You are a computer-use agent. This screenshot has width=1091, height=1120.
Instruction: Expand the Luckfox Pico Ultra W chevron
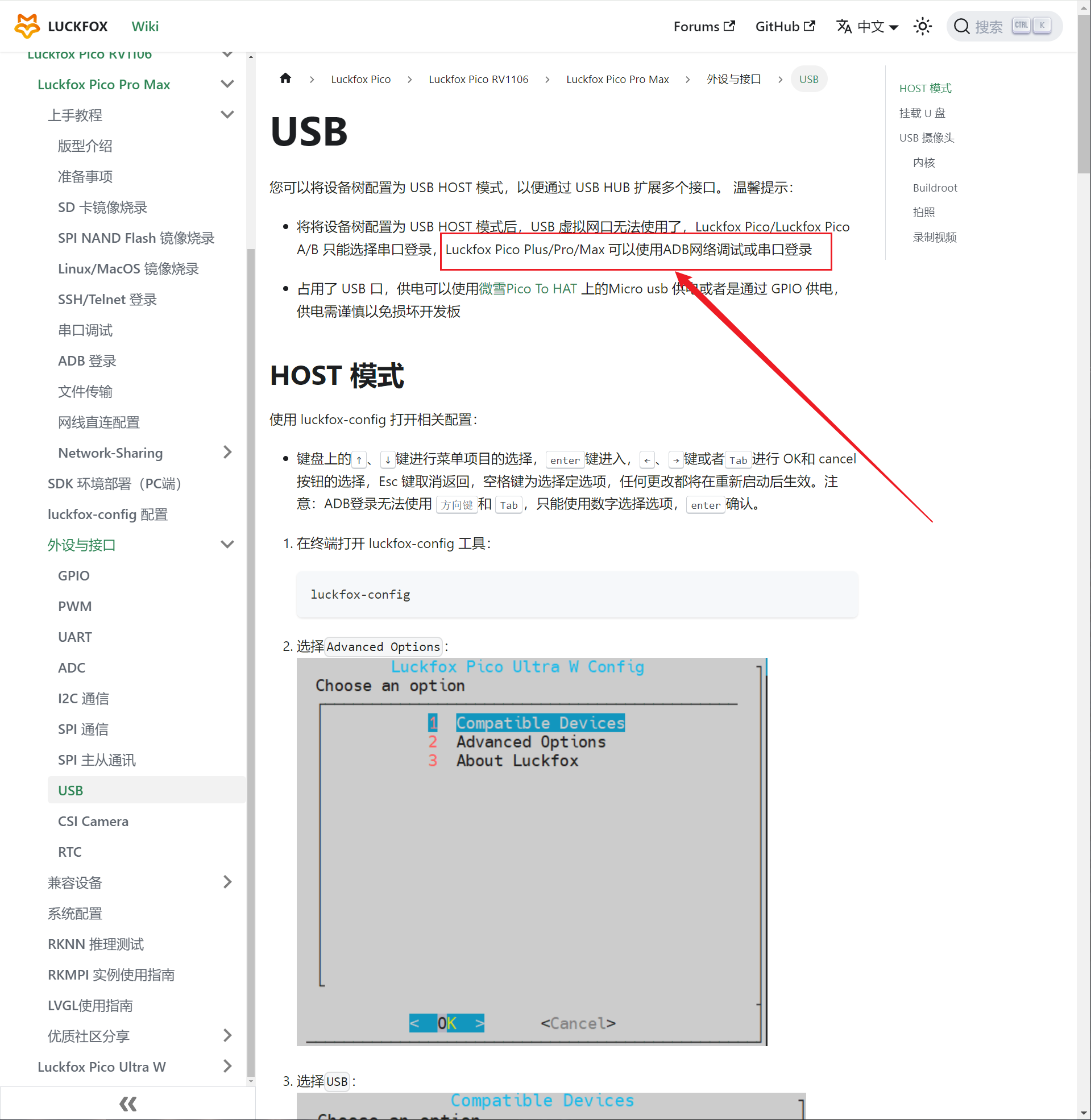pyautogui.click(x=227, y=1066)
